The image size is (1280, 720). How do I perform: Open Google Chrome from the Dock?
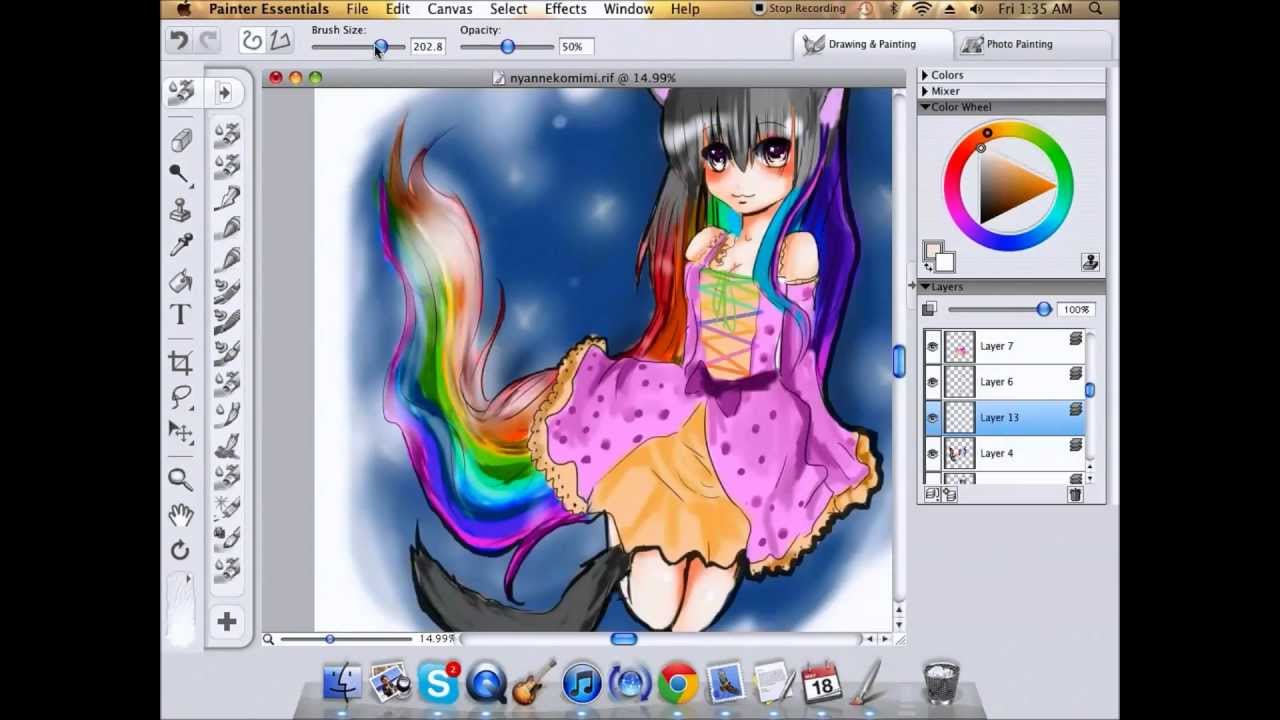point(678,683)
